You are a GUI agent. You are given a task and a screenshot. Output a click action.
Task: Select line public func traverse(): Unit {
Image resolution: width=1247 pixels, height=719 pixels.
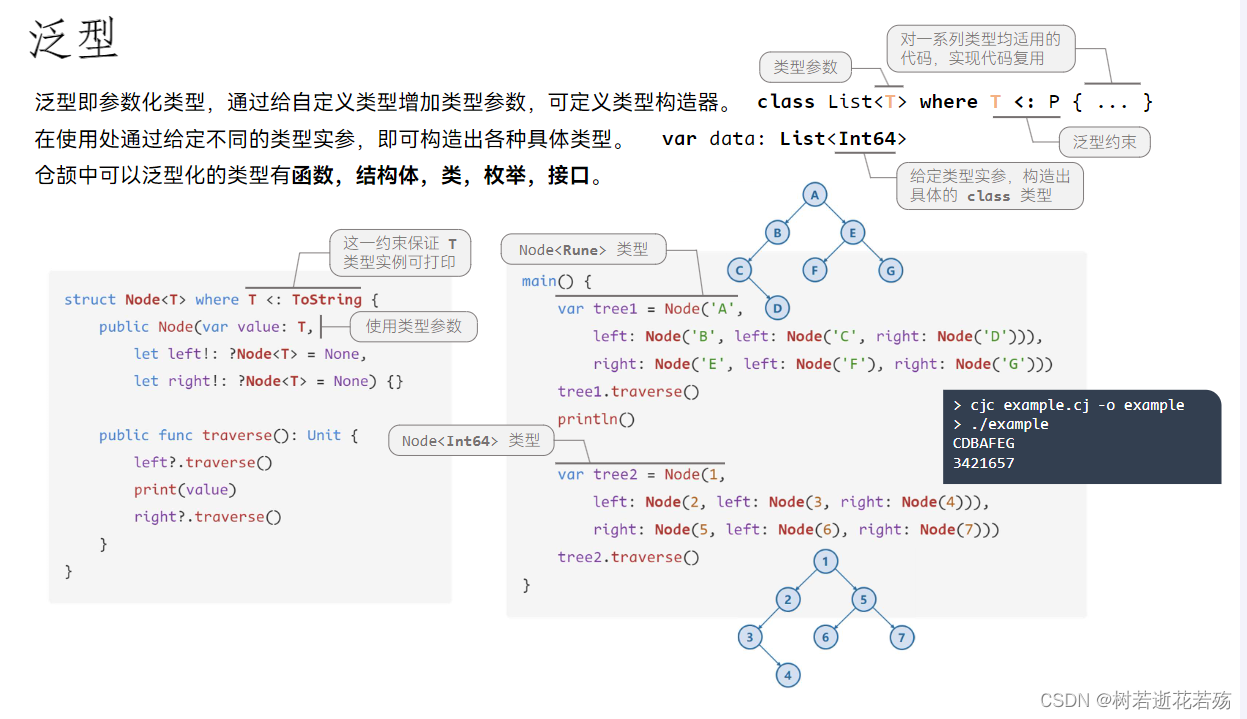pos(228,435)
